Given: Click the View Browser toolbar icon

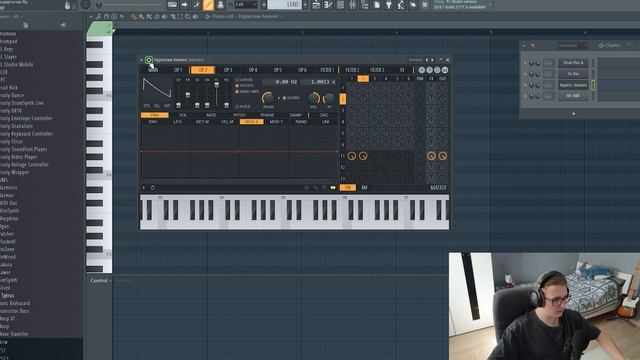Looking at the screenshot, I should point(364,5).
